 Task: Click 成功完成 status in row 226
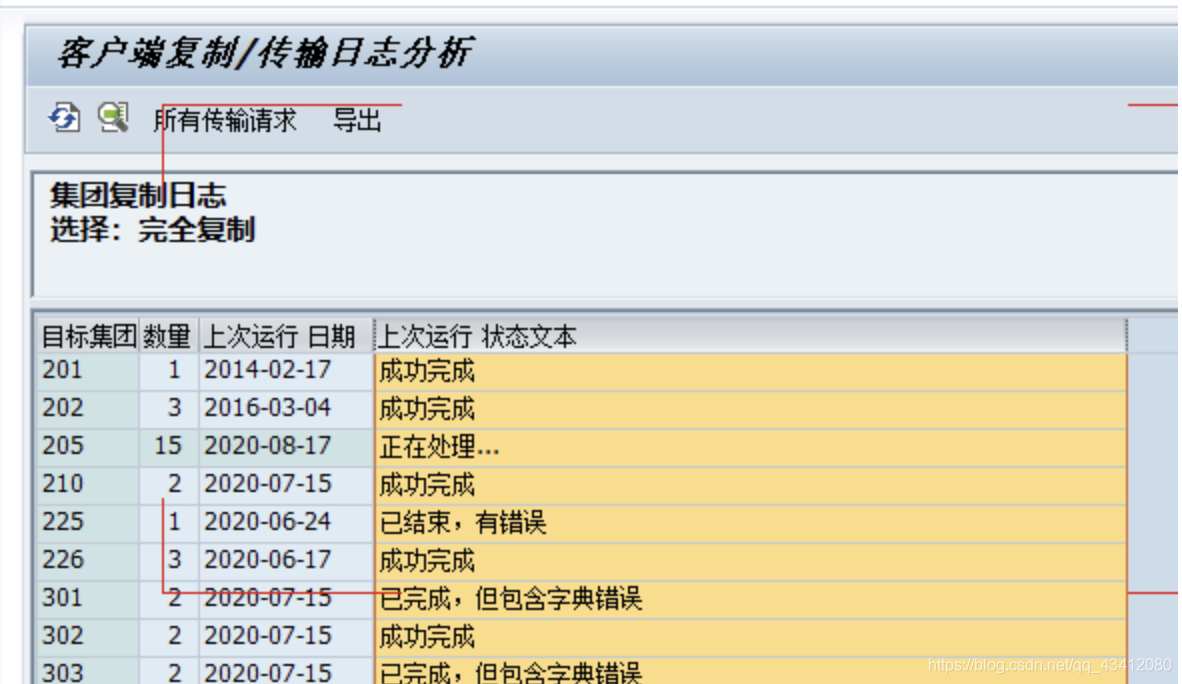click(x=750, y=560)
